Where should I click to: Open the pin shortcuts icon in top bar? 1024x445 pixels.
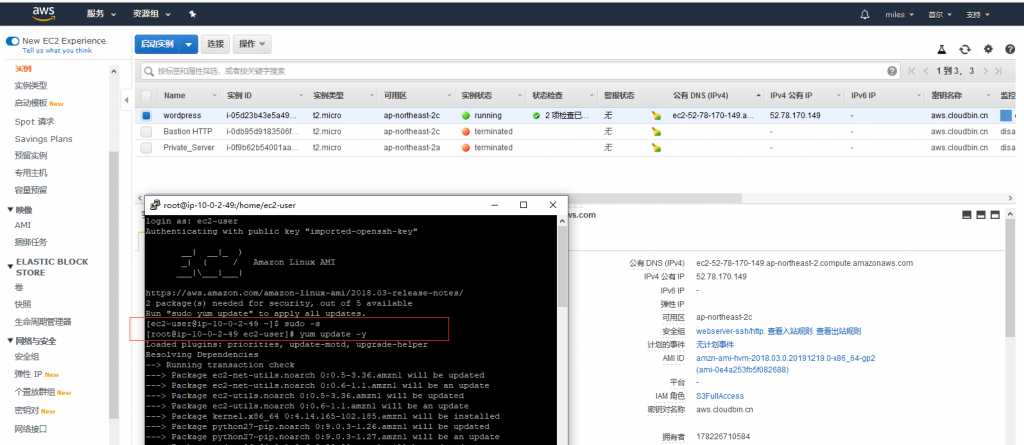[192, 14]
